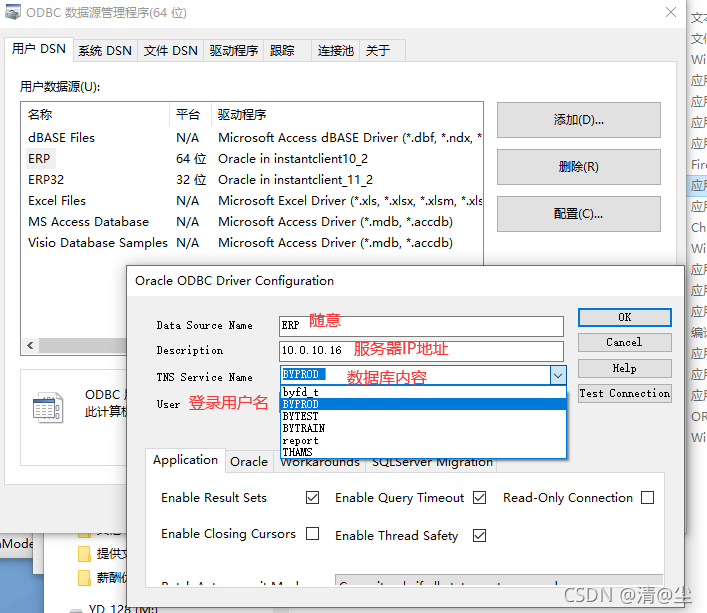Open Help in driver configuration
The width and height of the screenshot is (707, 613).
coord(624,368)
